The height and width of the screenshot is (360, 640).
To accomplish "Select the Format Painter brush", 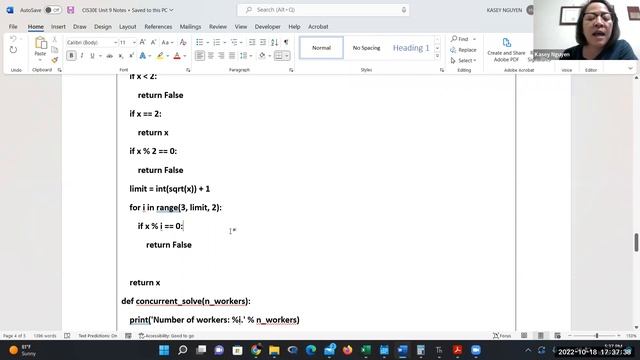I will 54,60.
